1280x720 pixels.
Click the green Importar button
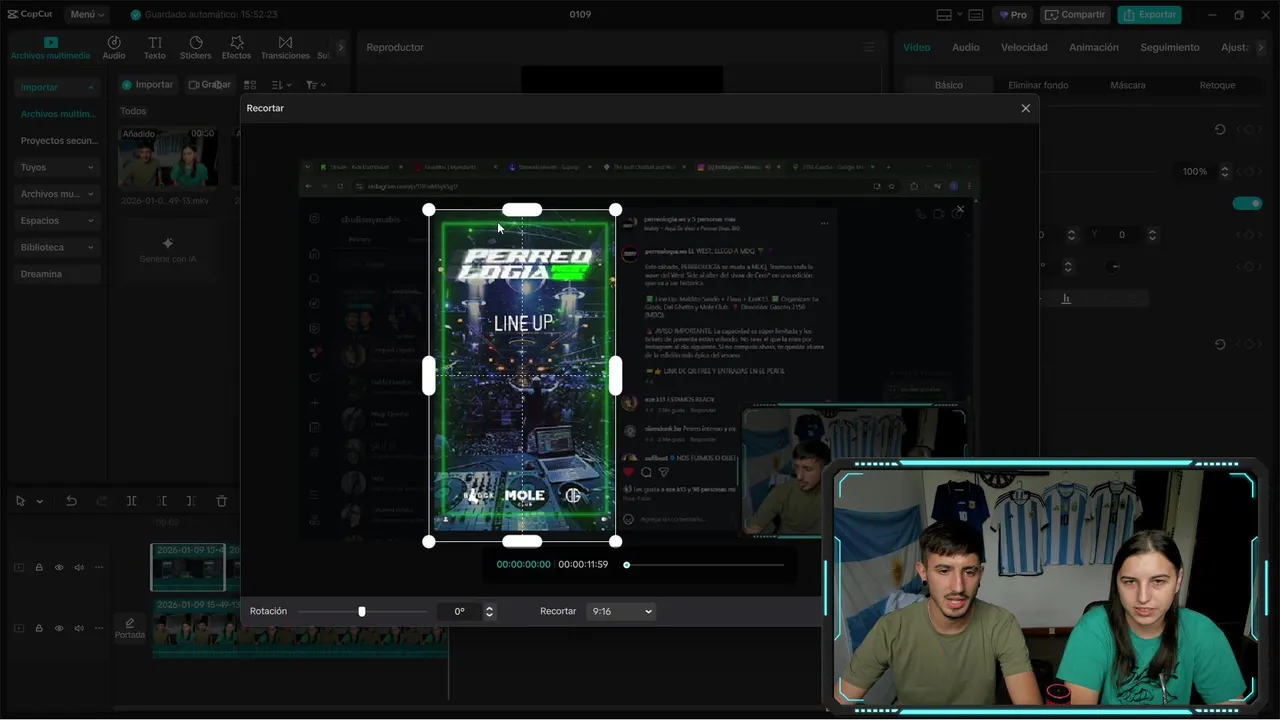click(x=148, y=85)
